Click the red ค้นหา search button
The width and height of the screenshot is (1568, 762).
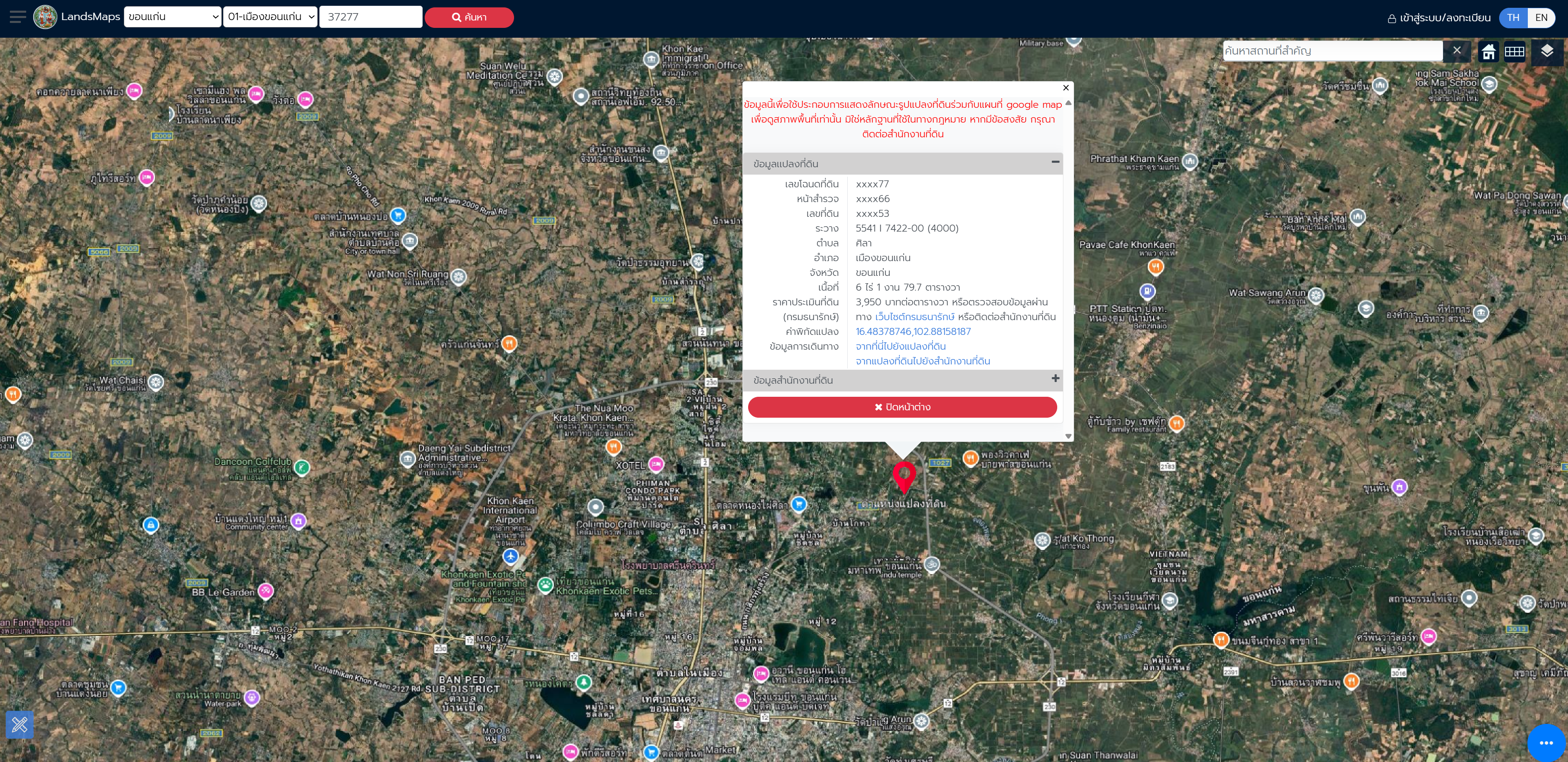click(469, 17)
